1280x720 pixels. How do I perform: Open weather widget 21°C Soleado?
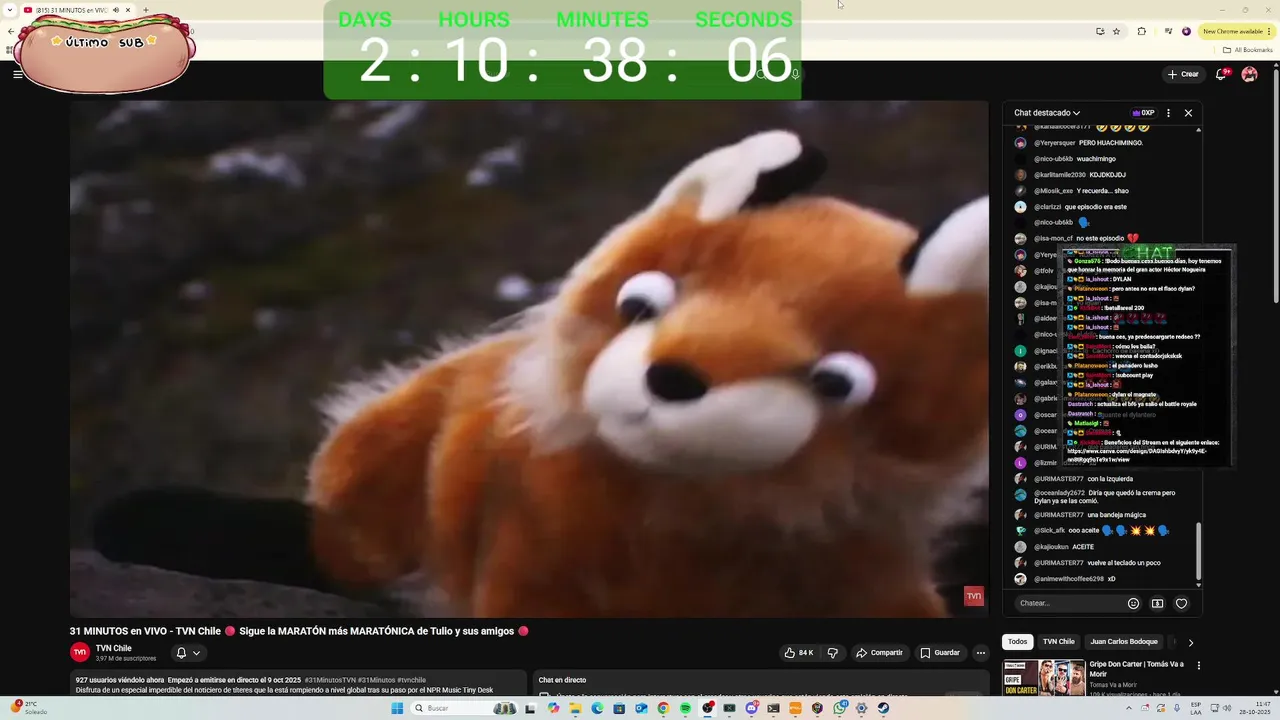tap(27, 708)
